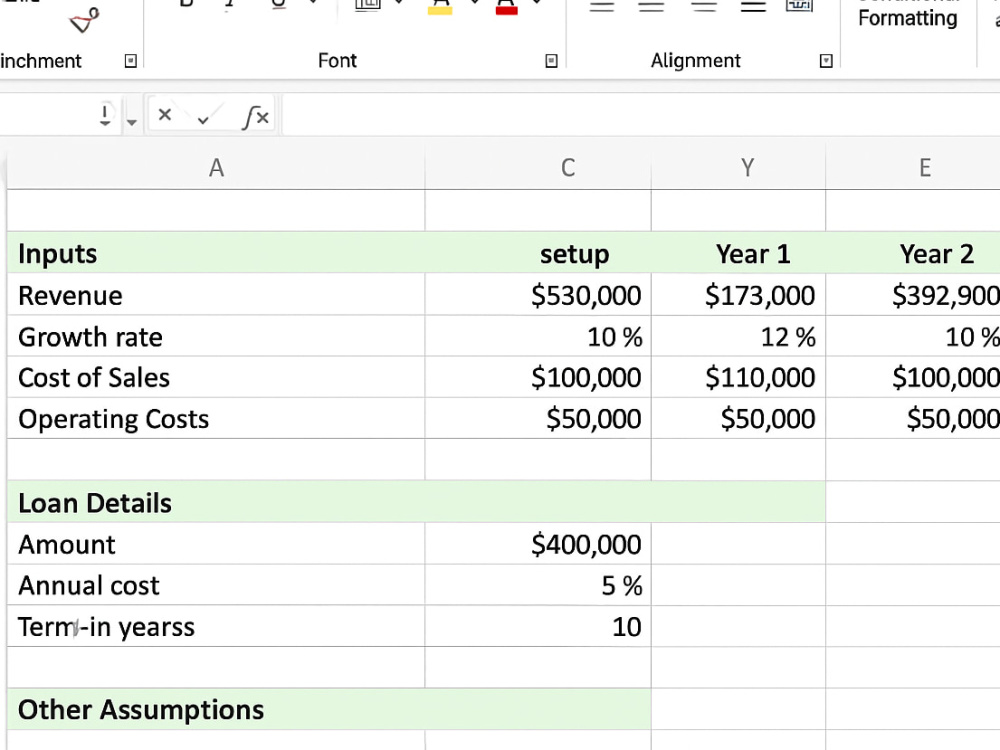Expand the Name Box dropdown arrow
Image resolution: width=1000 pixels, height=750 pixels.
point(131,122)
